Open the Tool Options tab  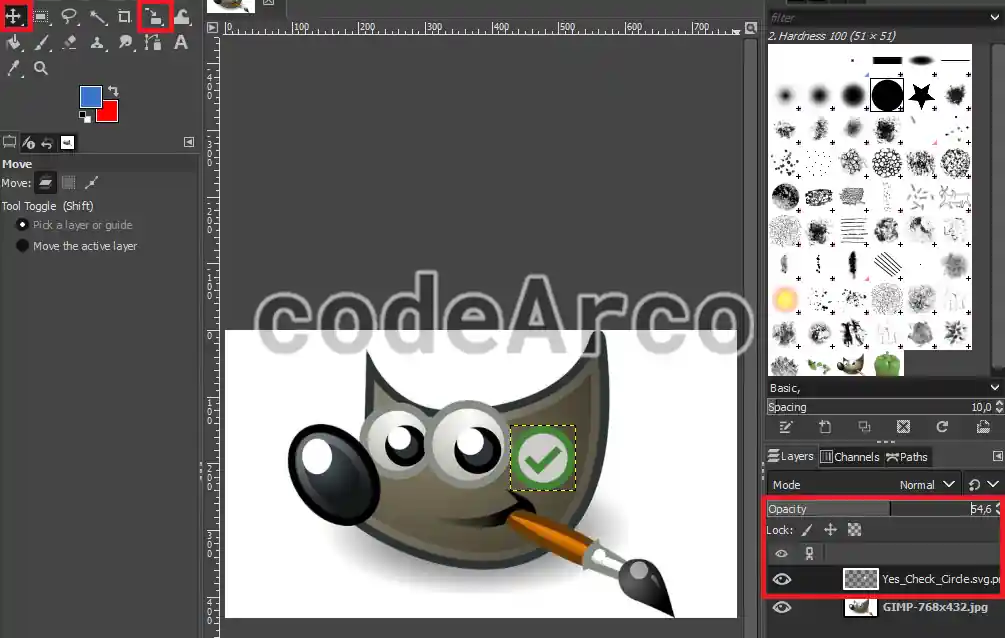tap(10, 142)
